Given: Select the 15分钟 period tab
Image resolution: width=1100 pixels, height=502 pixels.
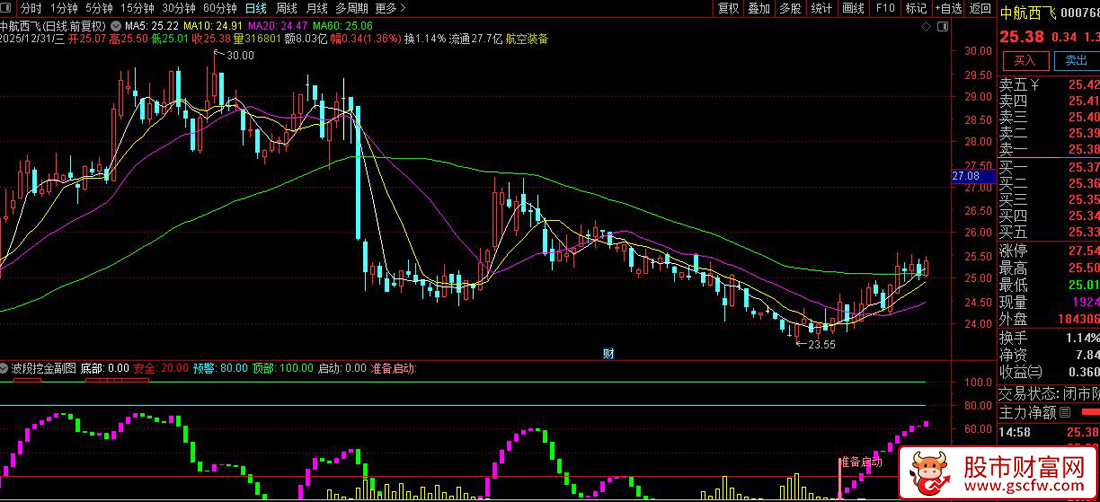Looking at the screenshot, I should 137,8.
